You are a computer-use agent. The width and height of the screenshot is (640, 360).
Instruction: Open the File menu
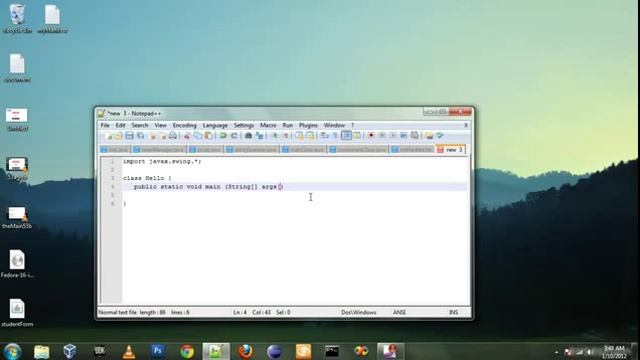point(105,125)
